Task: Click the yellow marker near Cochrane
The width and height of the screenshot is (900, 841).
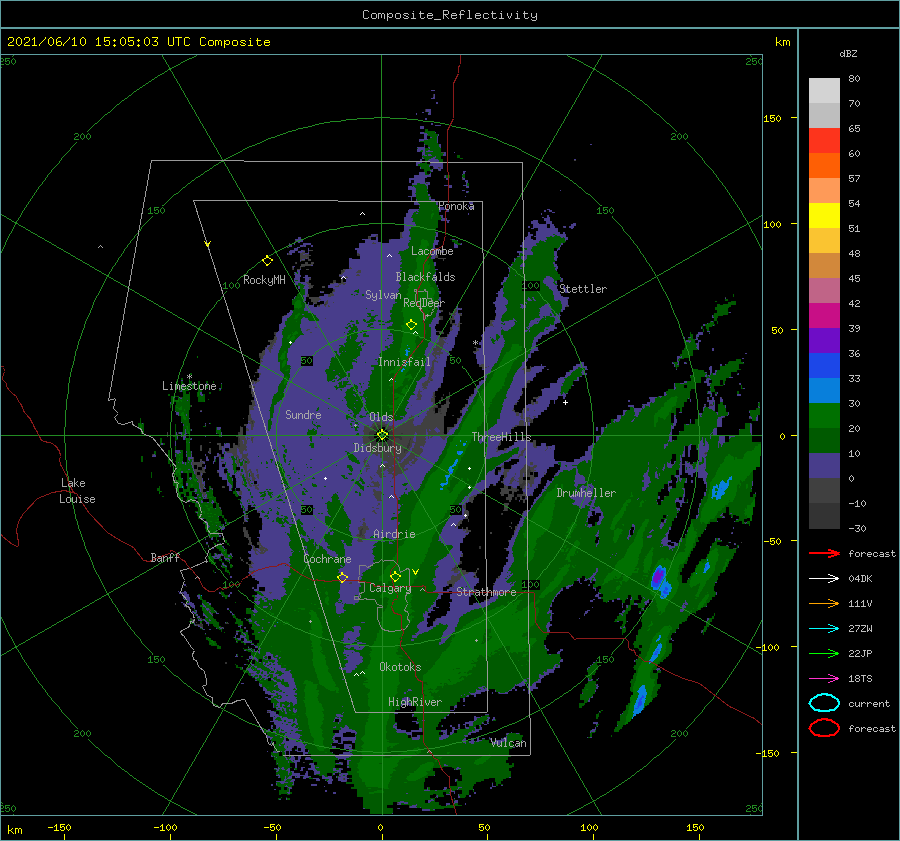Action: [x=343, y=577]
